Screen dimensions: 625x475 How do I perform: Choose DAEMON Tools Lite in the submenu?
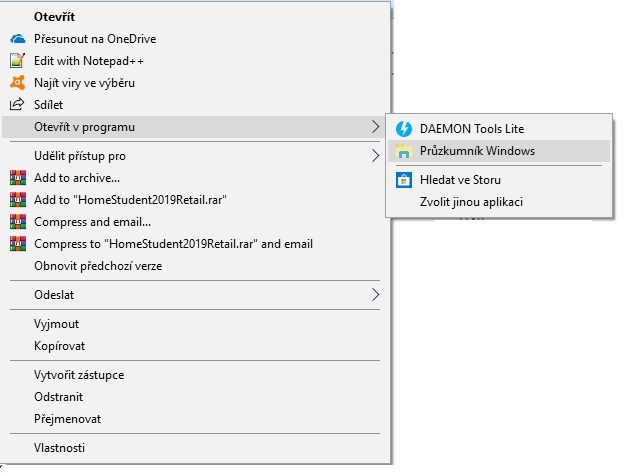pos(499,129)
